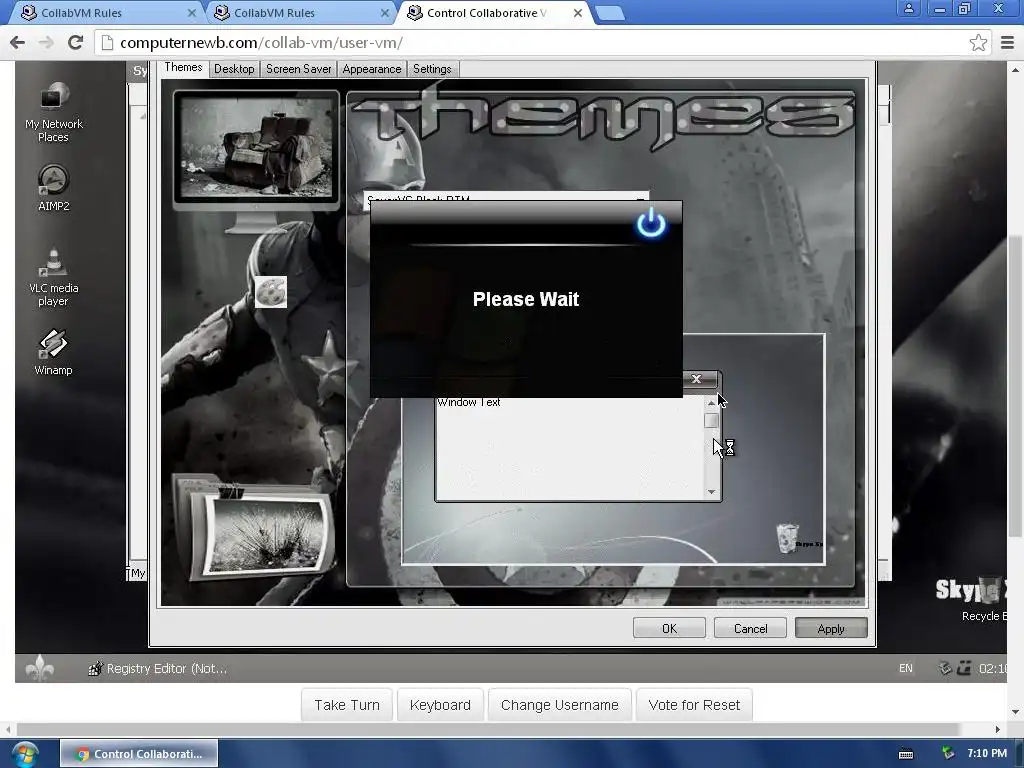The height and width of the screenshot is (768, 1024).
Task: Click the down arrow of the preview window scrollbar
Action: click(x=711, y=492)
